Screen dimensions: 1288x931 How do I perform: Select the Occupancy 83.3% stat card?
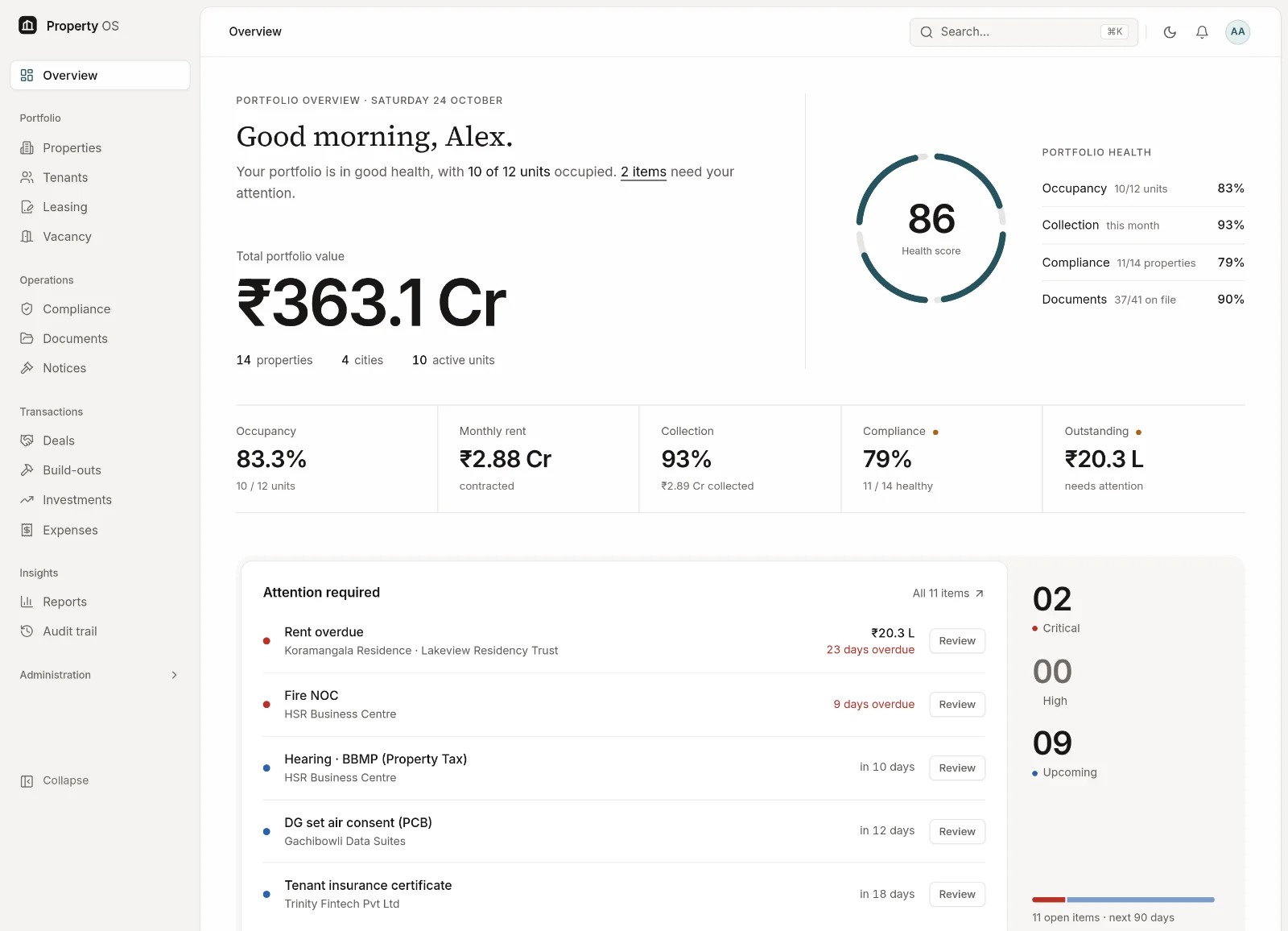pos(336,459)
